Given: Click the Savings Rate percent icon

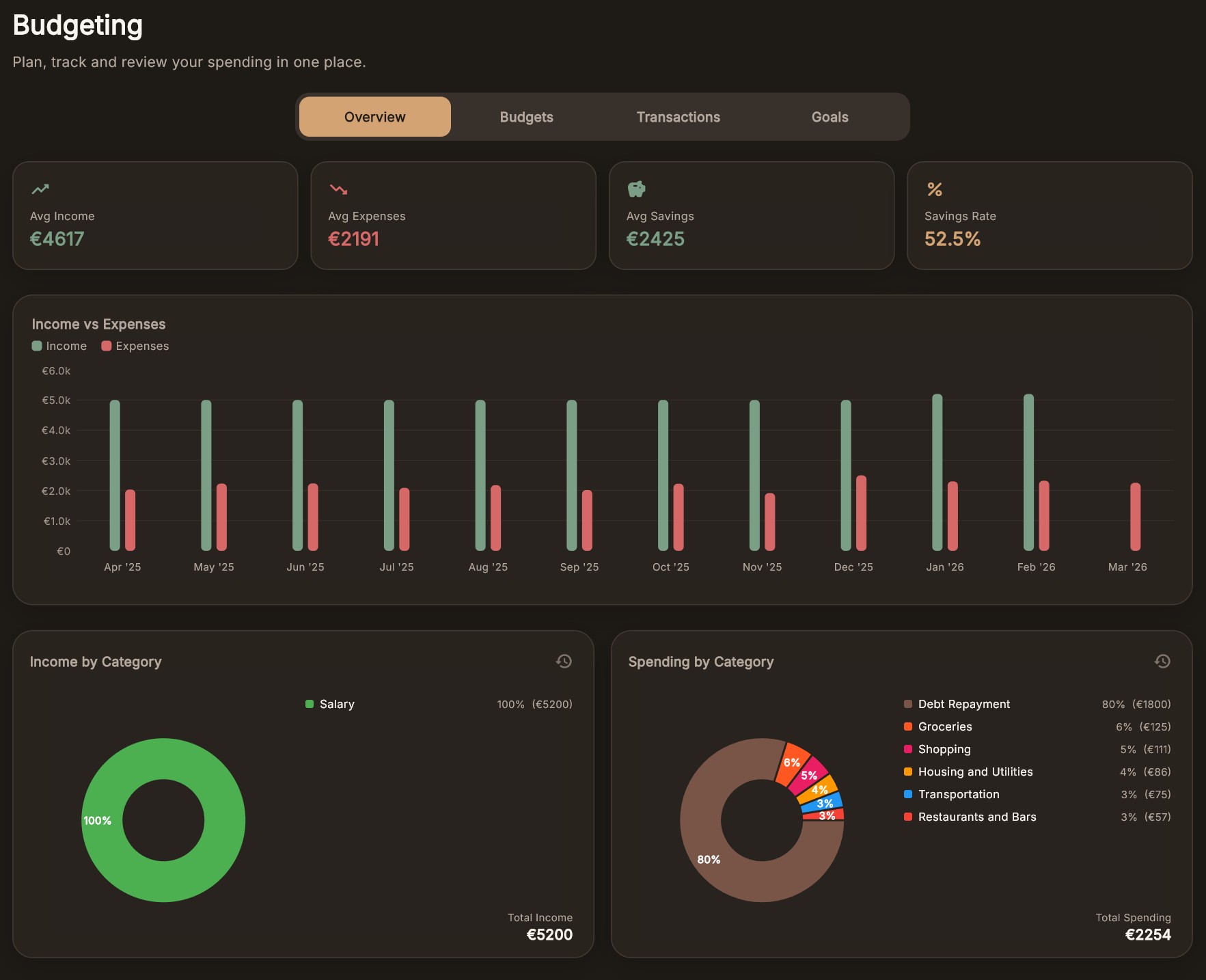Looking at the screenshot, I should coord(934,189).
